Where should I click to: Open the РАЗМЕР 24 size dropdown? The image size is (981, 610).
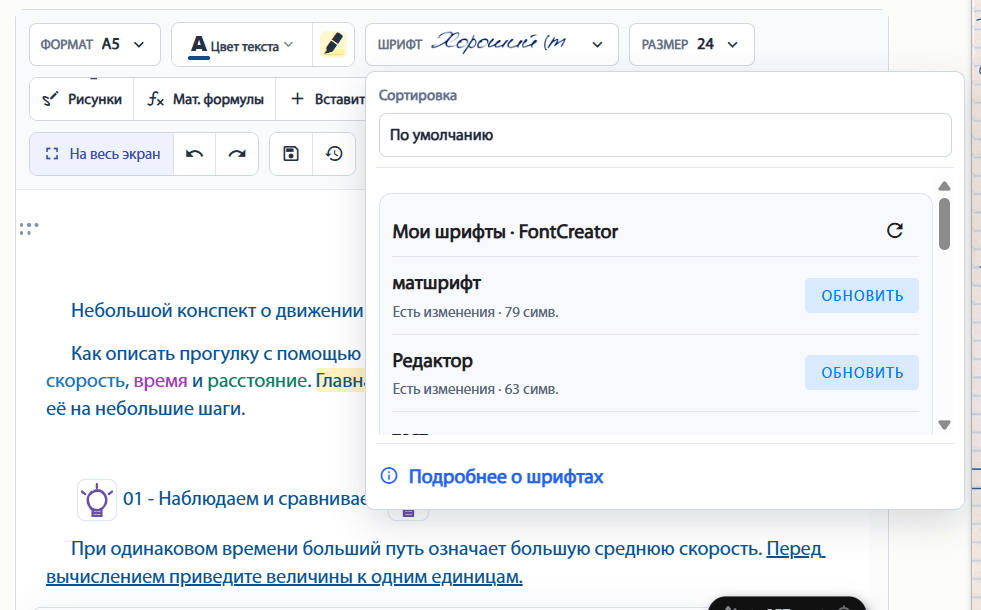691,44
